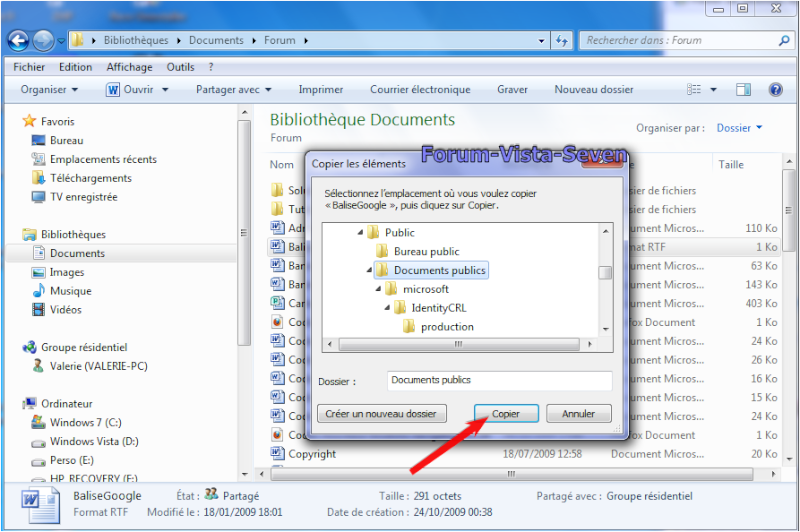The height and width of the screenshot is (532, 800).
Task: Select the Copyright file row
Action: pyautogui.click(x=524, y=454)
